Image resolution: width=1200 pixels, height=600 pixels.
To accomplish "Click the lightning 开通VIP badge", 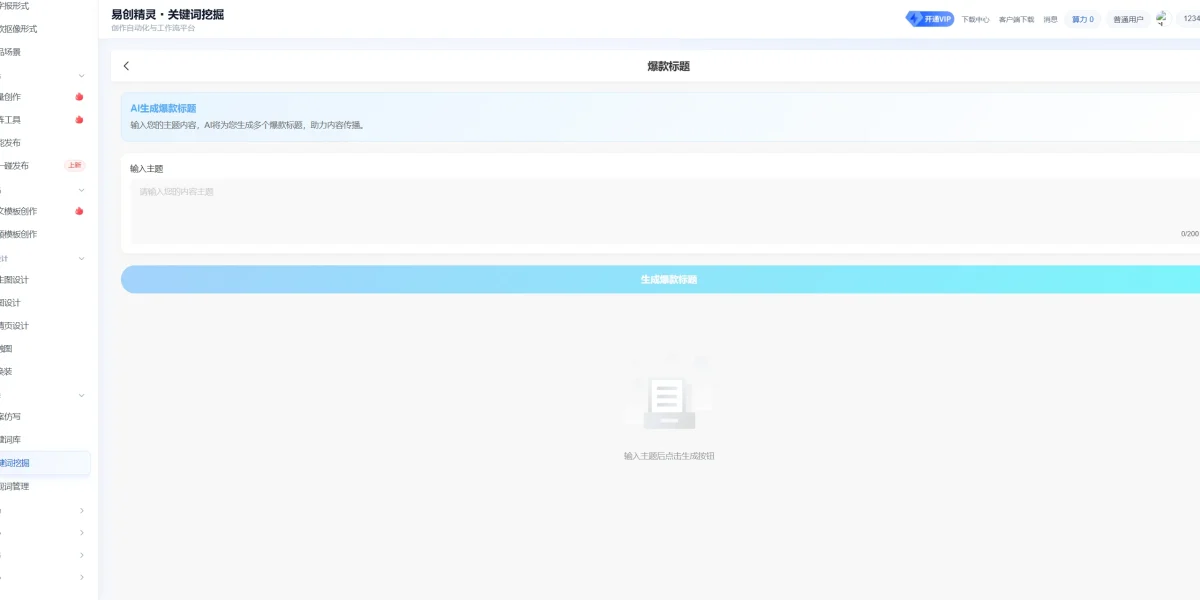I will (930, 19).
